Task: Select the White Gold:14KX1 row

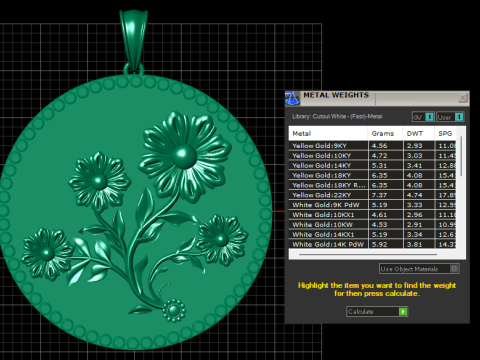Action: (372, 234)
